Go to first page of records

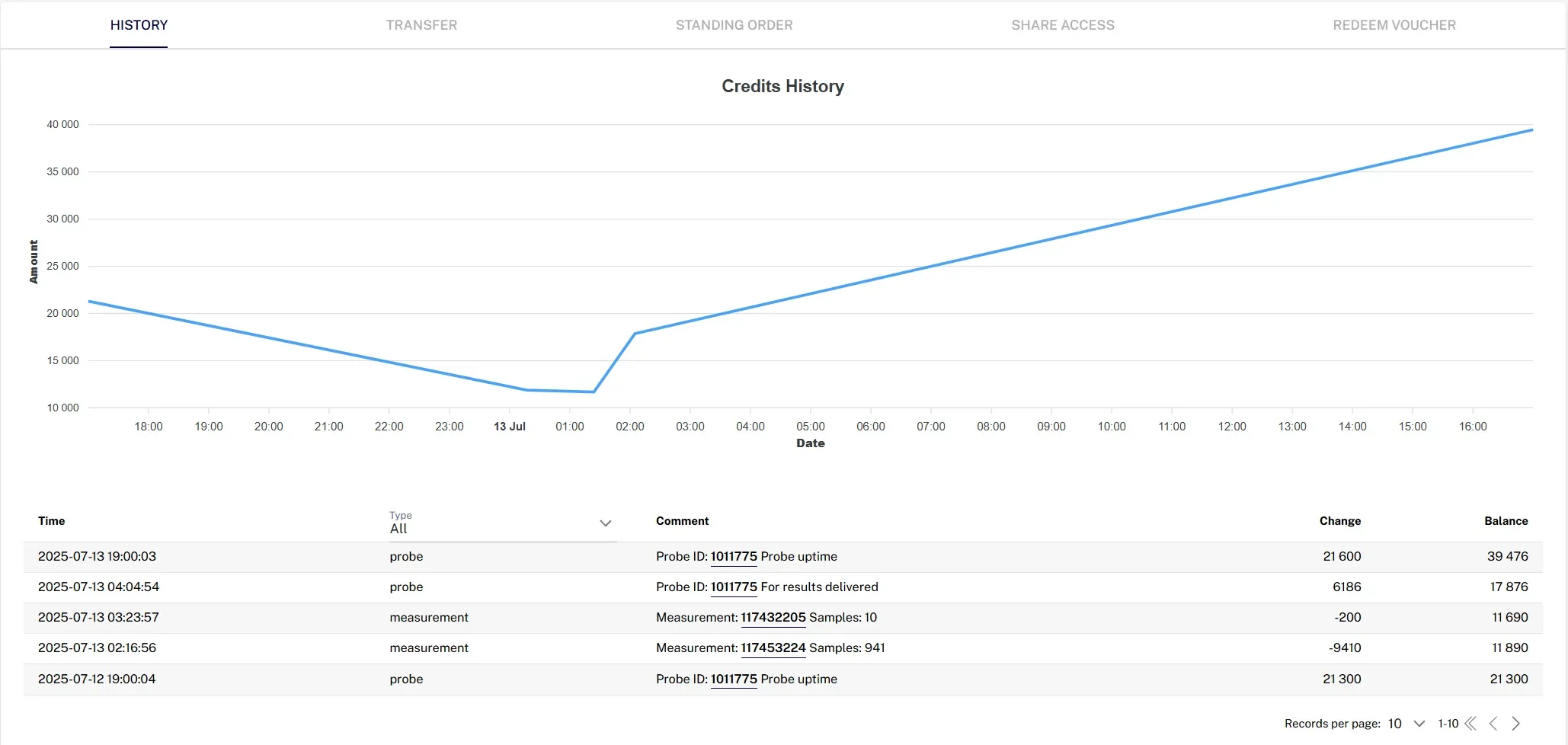[1470, 724]
